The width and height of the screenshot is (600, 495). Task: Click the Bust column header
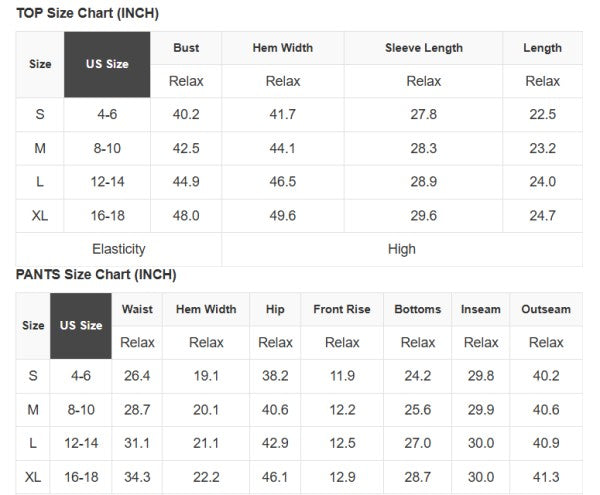click(186, 48)
